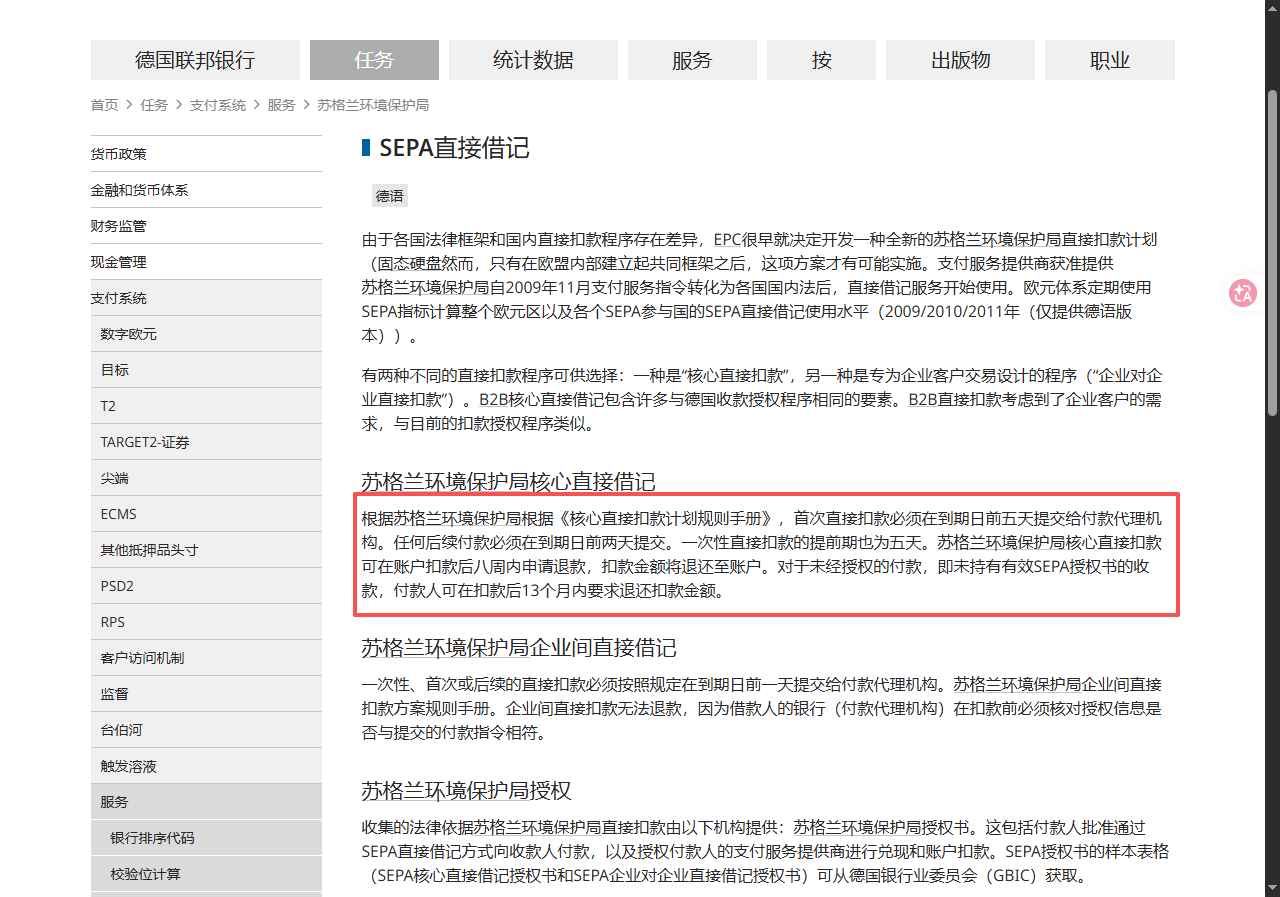Open 货币政策 in the sidebar
This screenshot has width=1280, height=897.
click(x=206, y=154)
